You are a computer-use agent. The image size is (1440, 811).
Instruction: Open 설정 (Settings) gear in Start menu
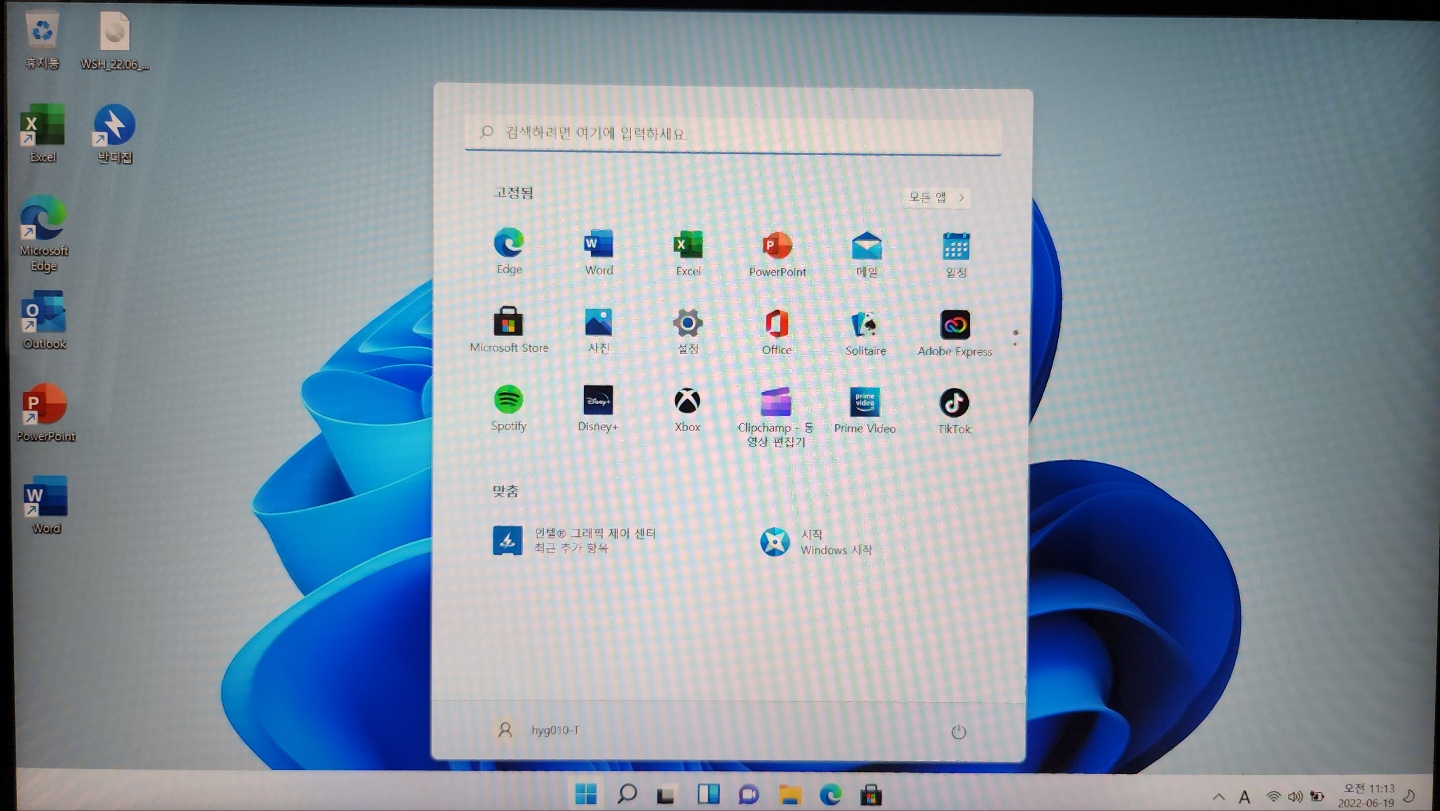point(687,331)
